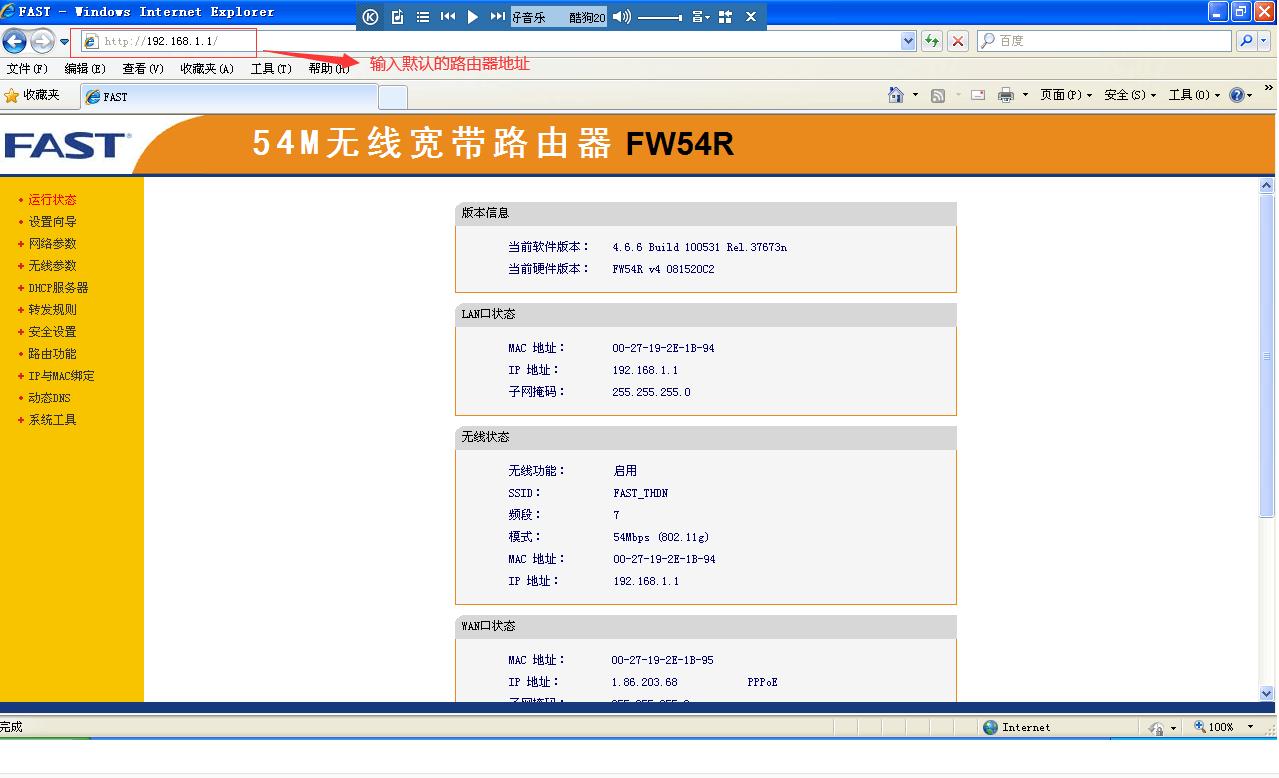Expand the 网络参数 menu section
This screenshot has width=1279, height=778.
pos(53,243)
